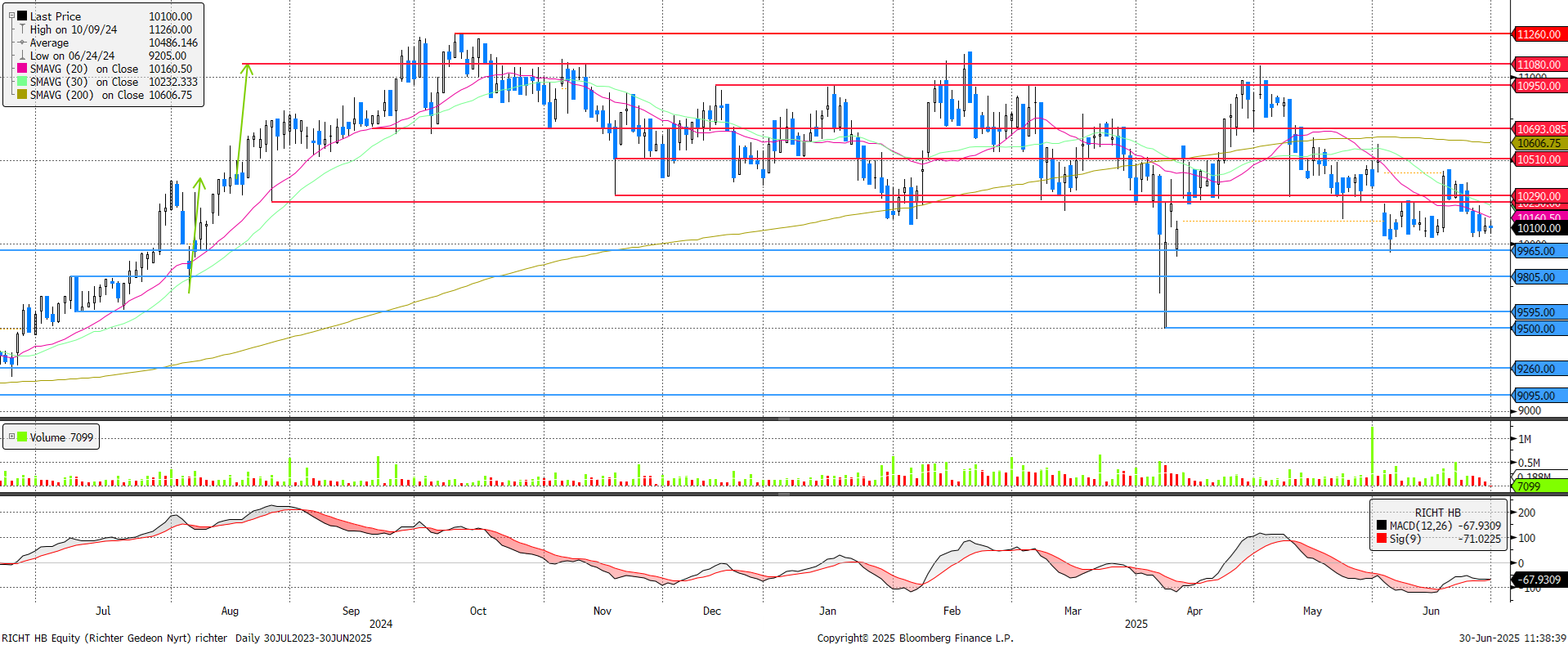The height and width of the screenshot is (645, 1568).
Task: Click the Aug month label on time axis
Action: [x=230, y=611]
